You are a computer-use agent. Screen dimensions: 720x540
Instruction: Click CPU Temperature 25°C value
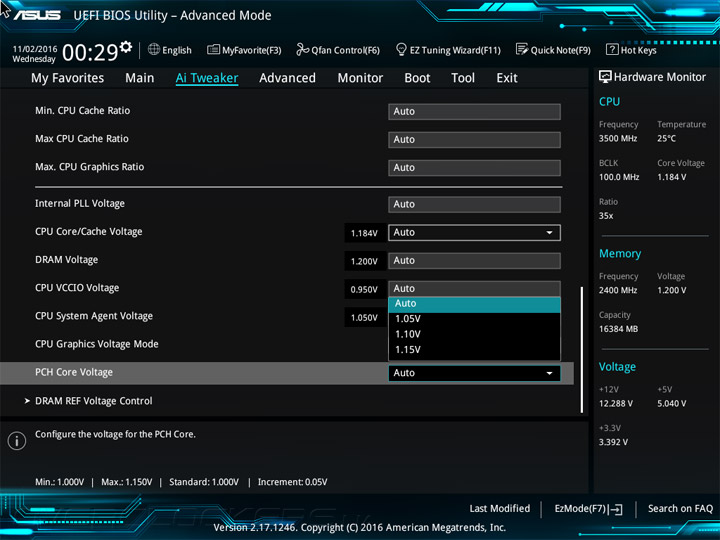[x=666, y=138]
